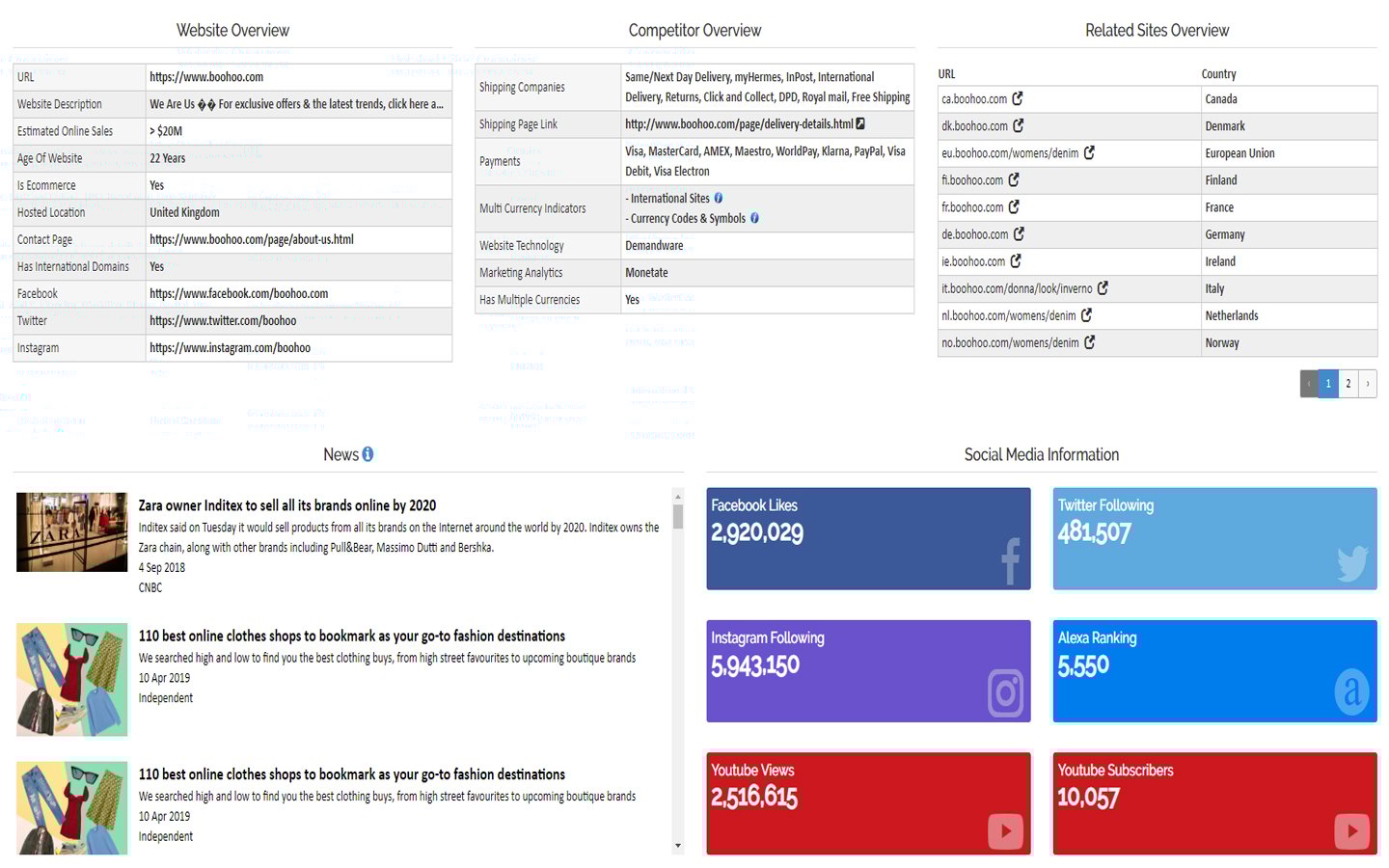Click the Website Description value text
This screenshot has height=868, width=1389.
click(296, 104)
